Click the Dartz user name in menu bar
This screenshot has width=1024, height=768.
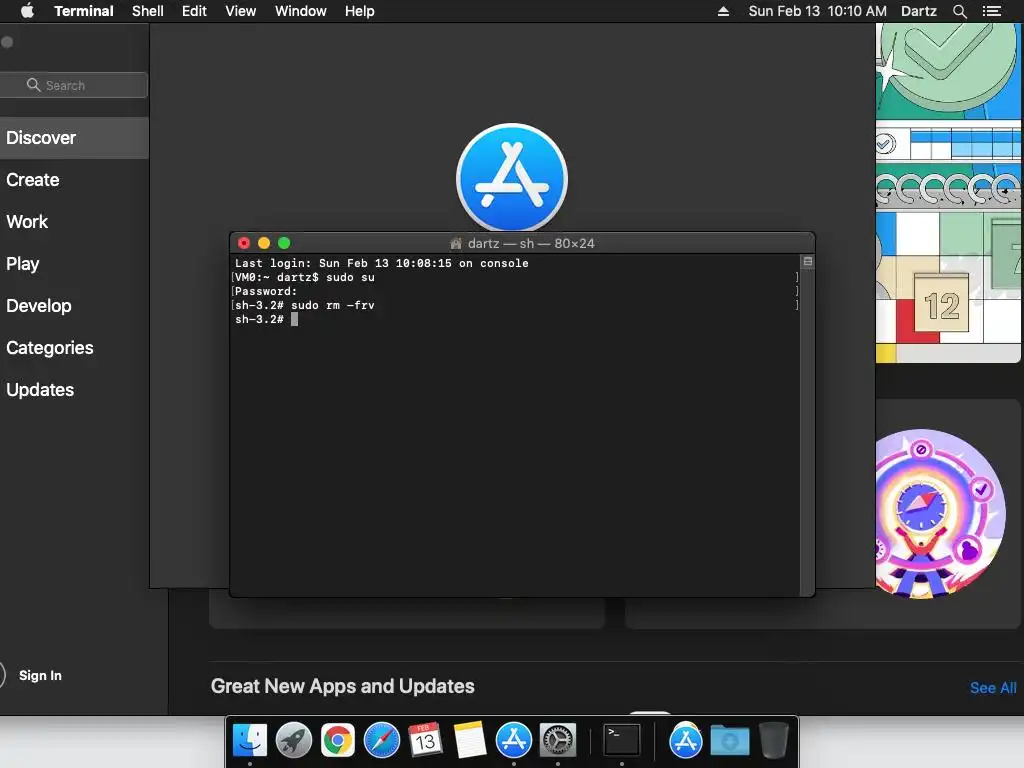coord(918,11)
